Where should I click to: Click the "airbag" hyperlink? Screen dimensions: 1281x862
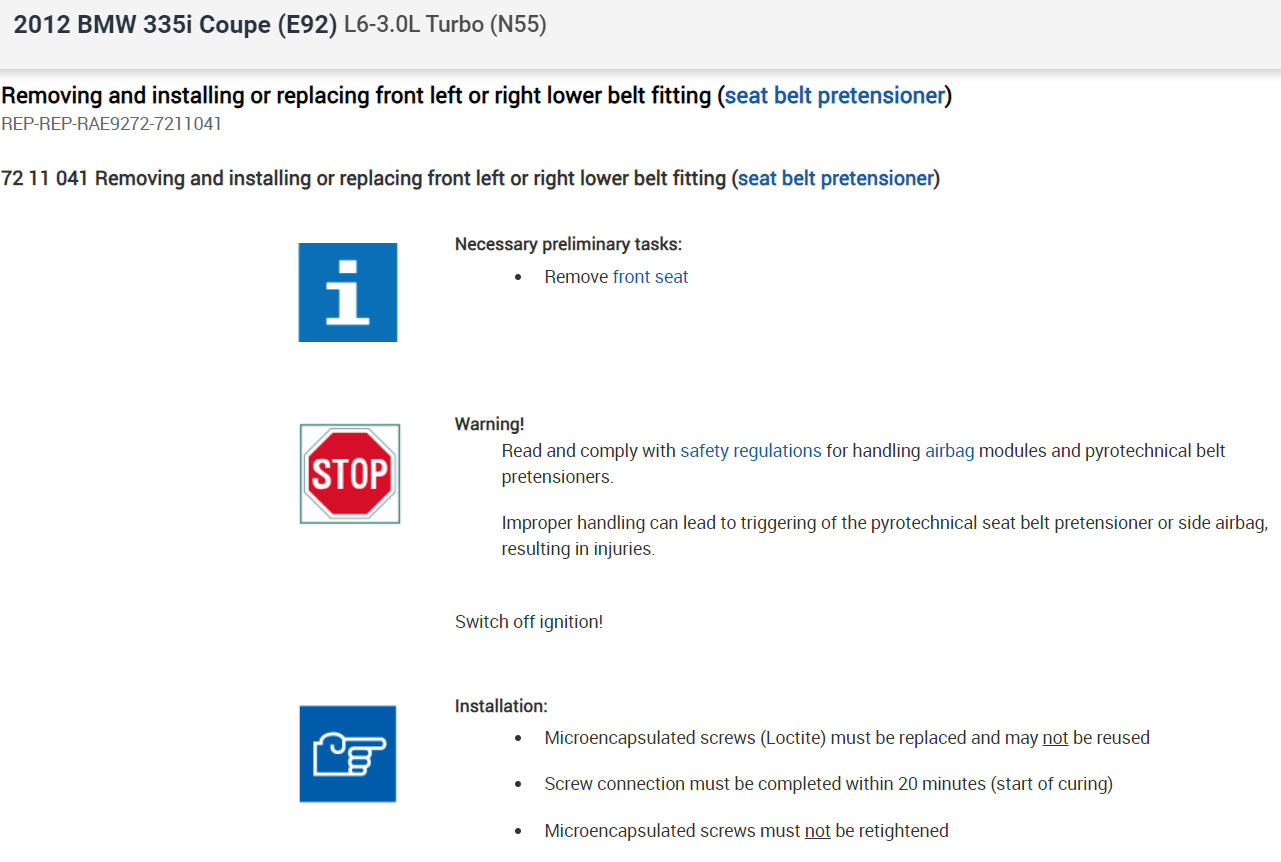pyautogui.click(x=949, y=451)
